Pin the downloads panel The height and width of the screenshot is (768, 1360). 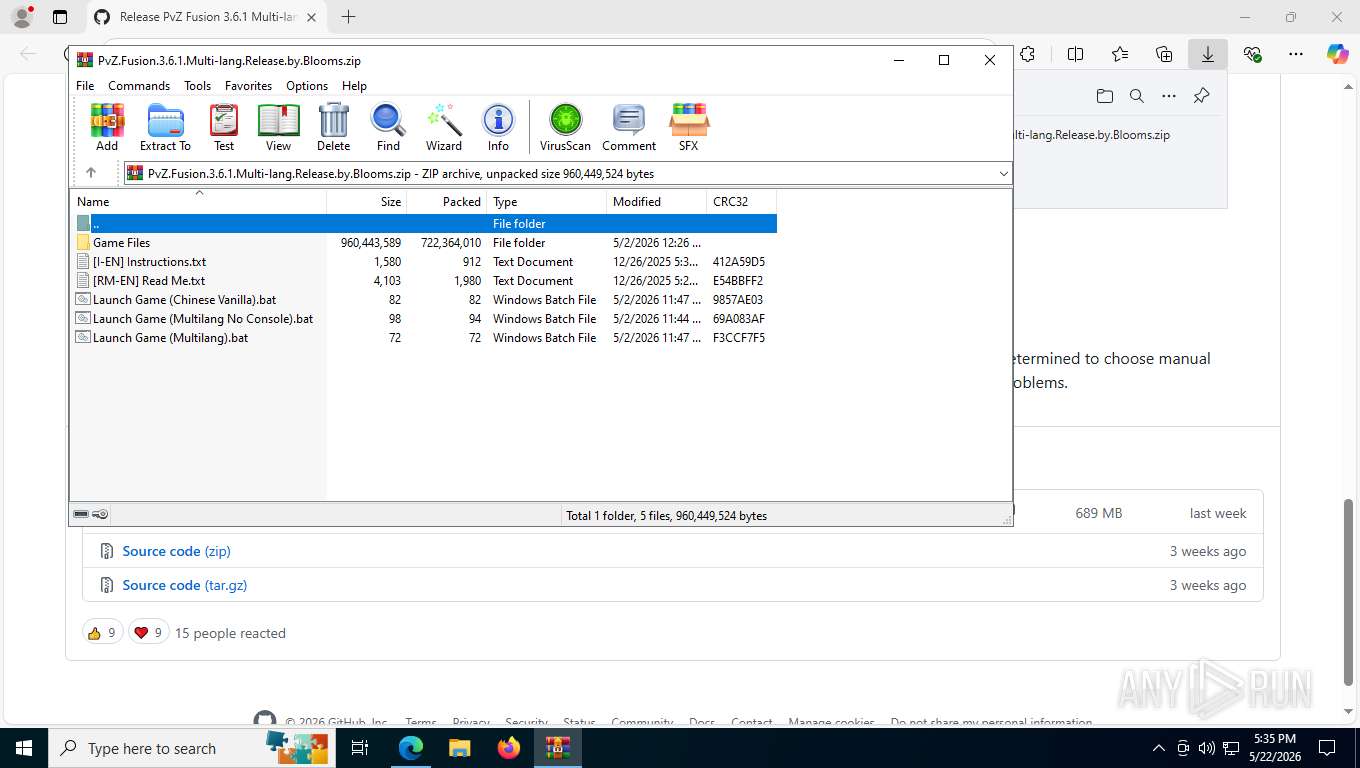[1201, 96]
